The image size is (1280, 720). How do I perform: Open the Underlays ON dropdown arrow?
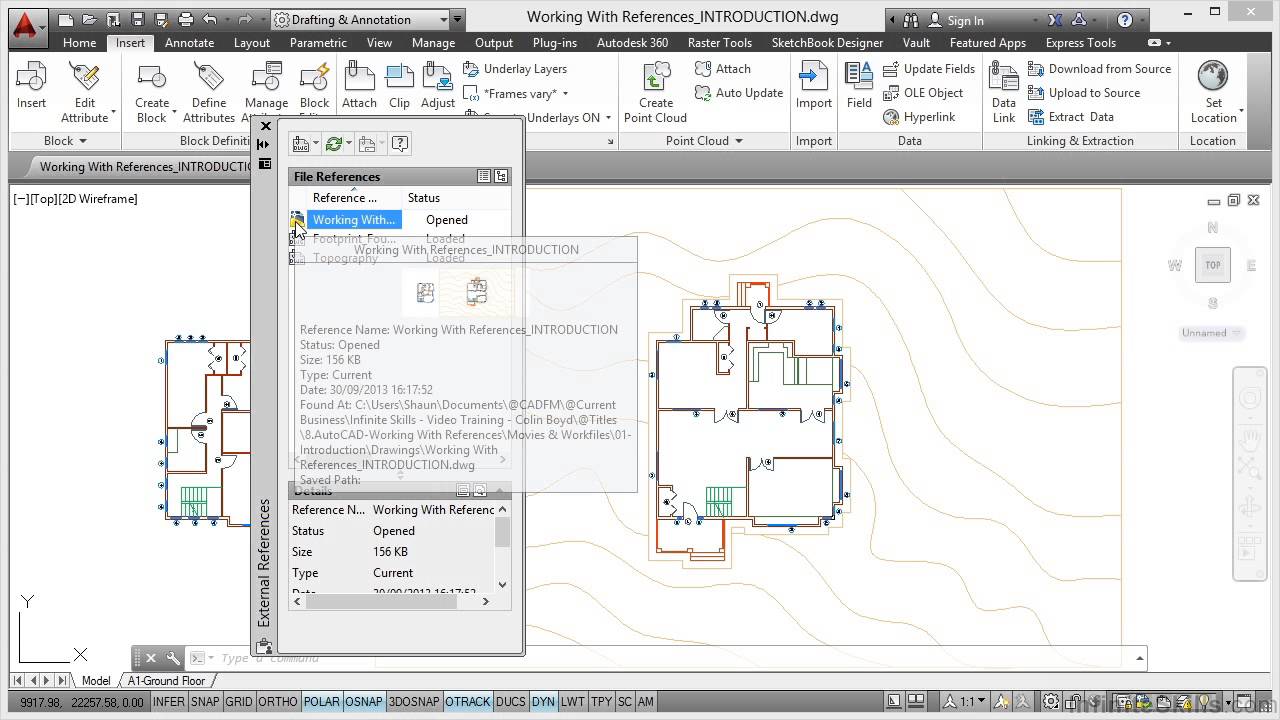click(x=609, y=117)
